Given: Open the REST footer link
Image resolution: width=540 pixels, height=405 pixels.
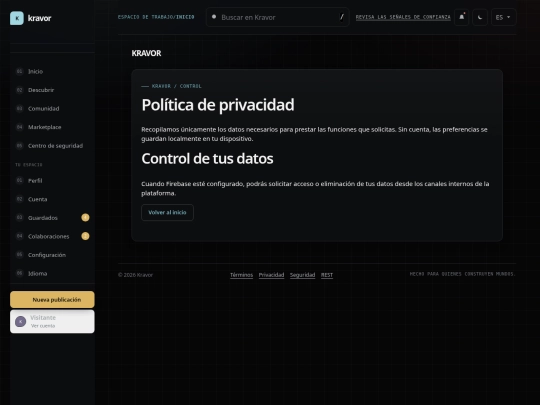Looking at the screenshot, I should click(327, 275).
